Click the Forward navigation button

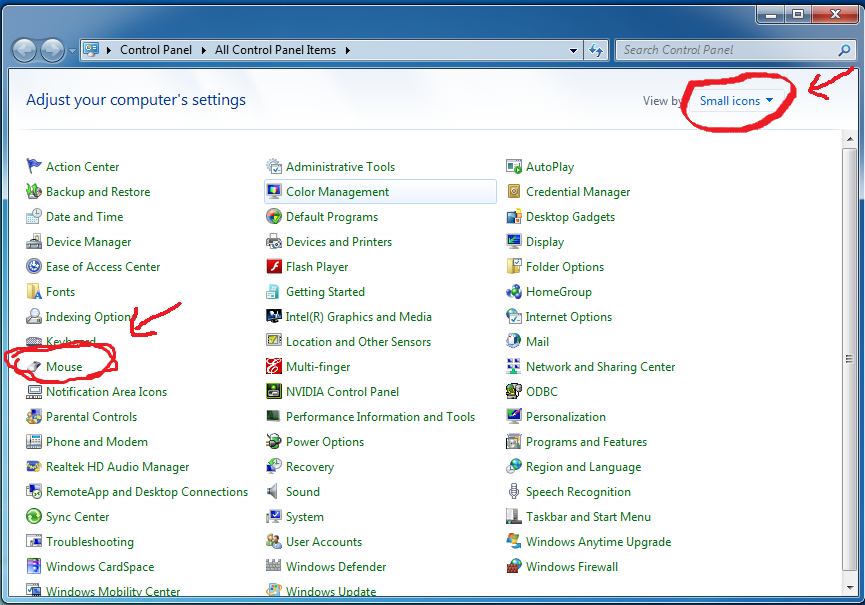coord(52,51)
